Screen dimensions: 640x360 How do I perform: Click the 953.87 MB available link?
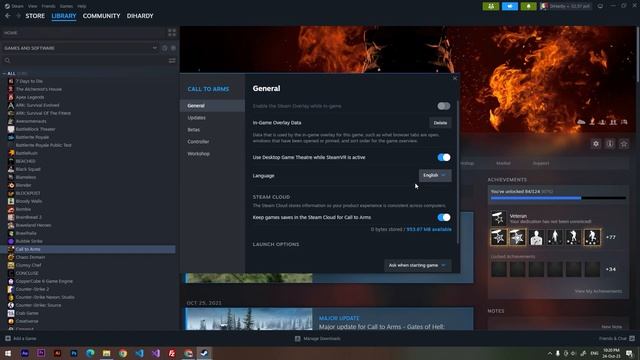(429, 229)
